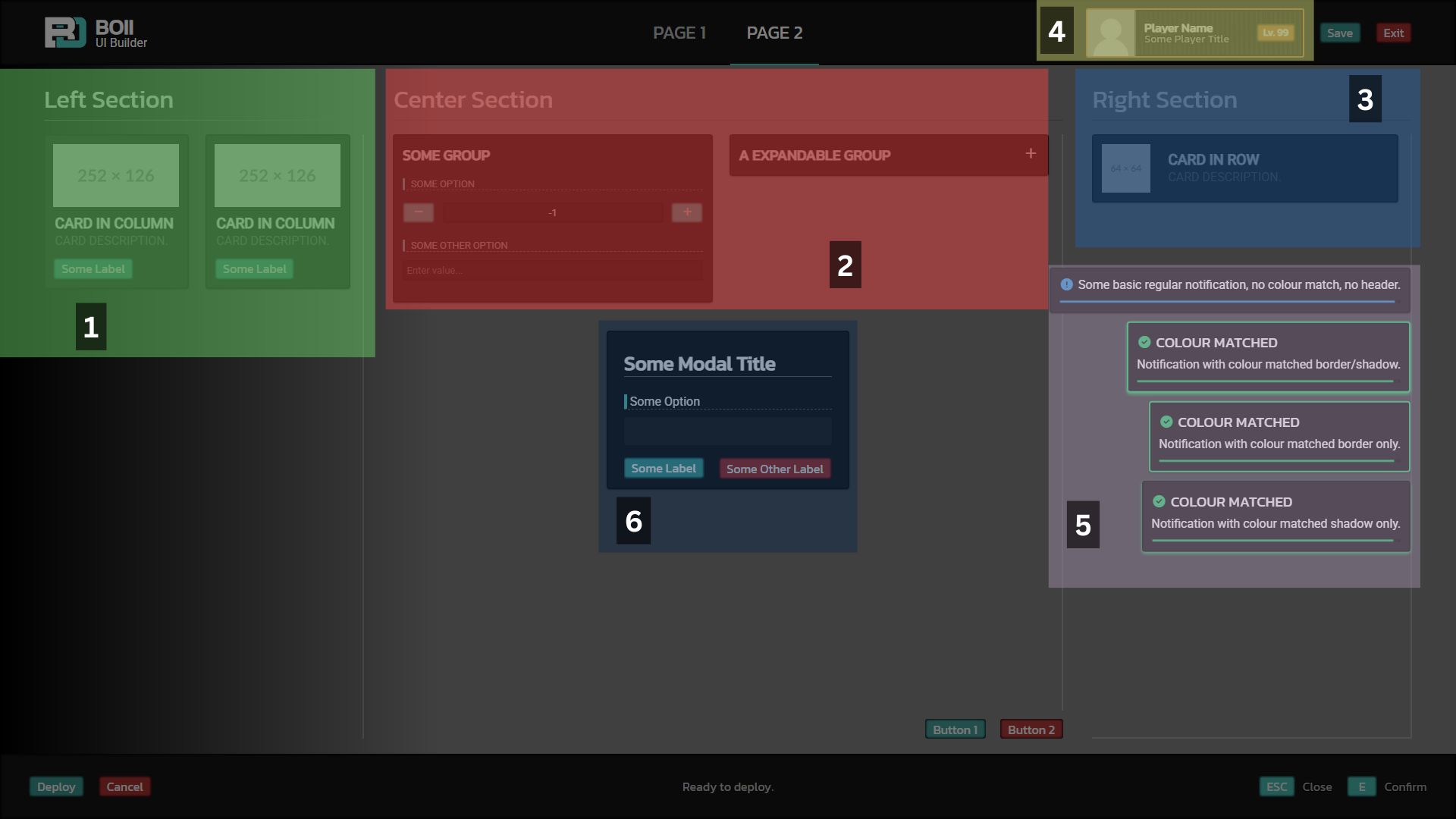This screenshot has height=819, width=1456.
Task: Click the player avatar icon
Action: 1111,33
